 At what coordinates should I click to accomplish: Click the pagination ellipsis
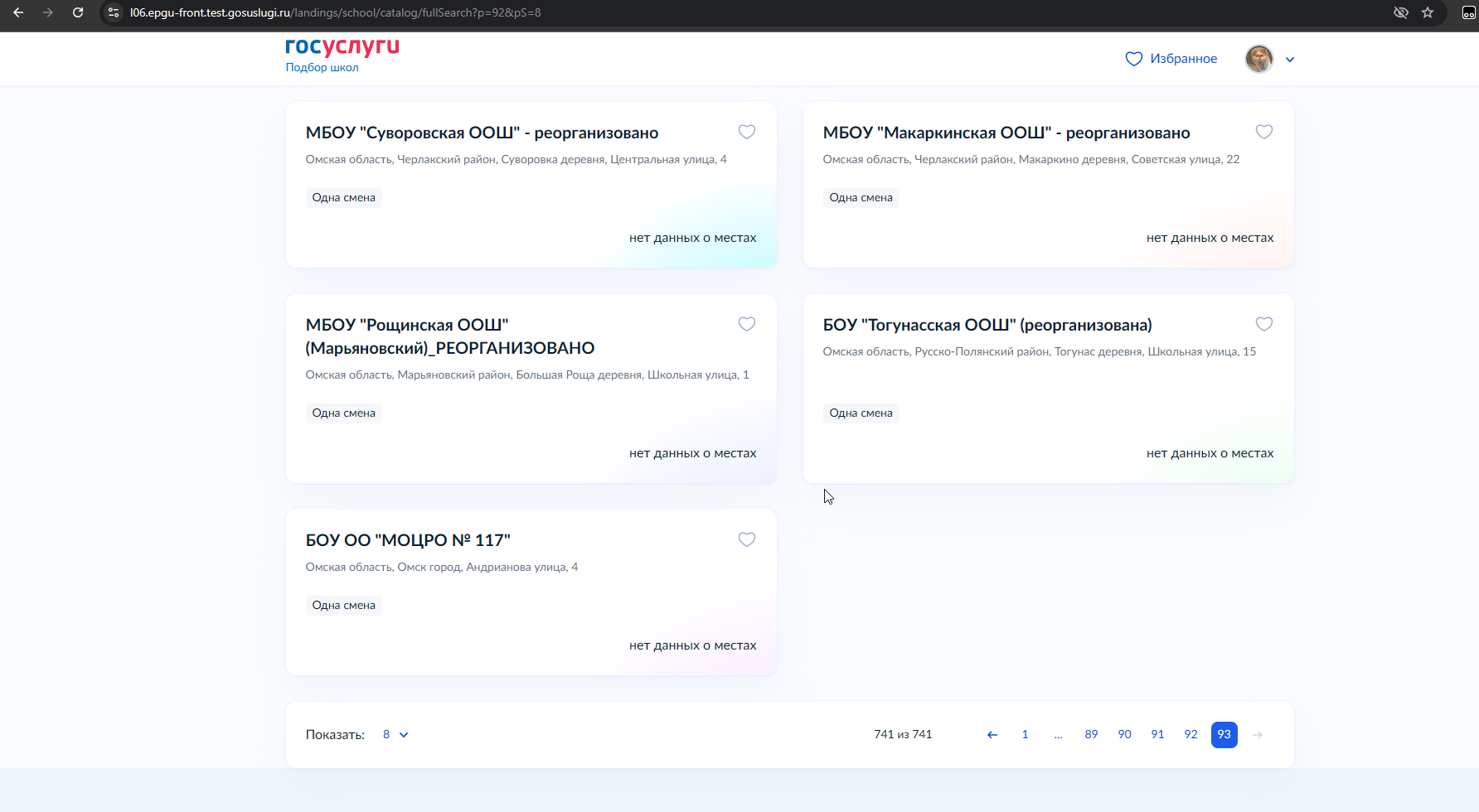(x=1059, y=735)
